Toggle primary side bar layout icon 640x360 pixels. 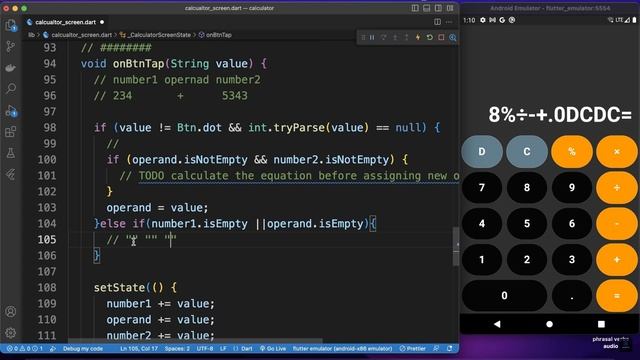coord(415,8)
